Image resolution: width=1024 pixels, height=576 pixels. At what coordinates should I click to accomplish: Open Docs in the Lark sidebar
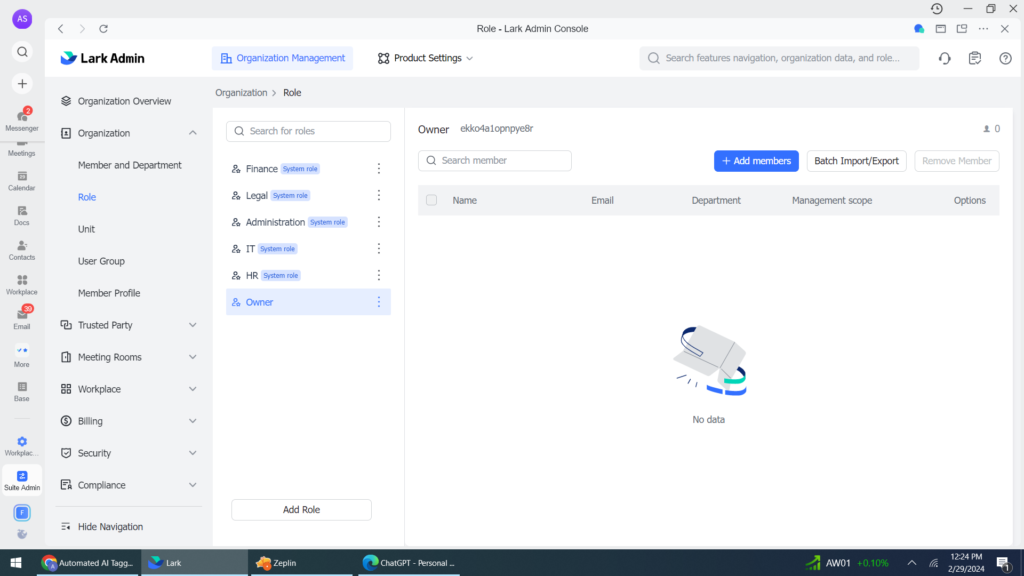point(22,216)
